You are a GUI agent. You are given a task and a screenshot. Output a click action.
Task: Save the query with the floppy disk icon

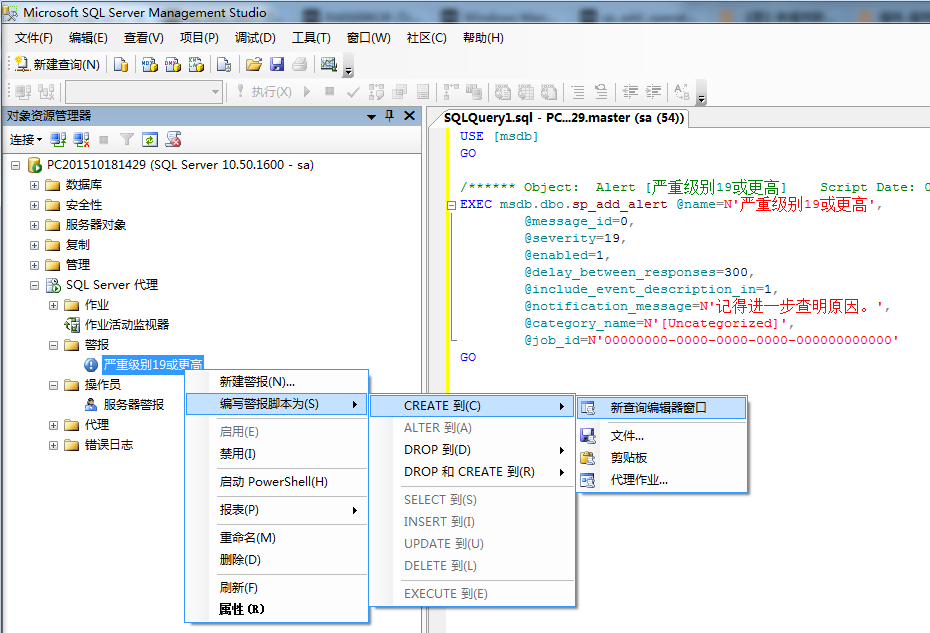277,65
